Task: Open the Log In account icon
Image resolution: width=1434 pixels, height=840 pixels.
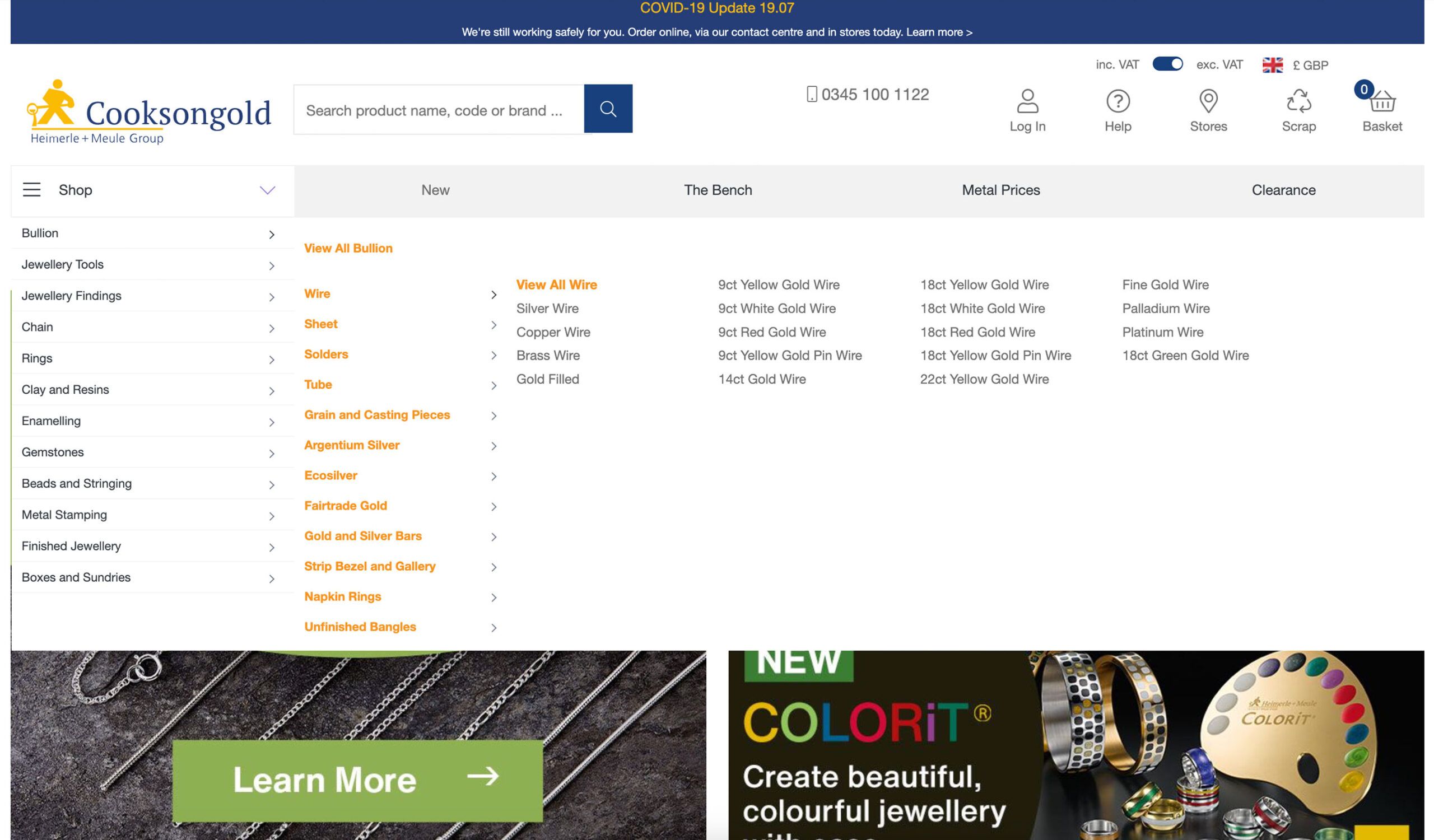Action: (x=1027, y=101)
